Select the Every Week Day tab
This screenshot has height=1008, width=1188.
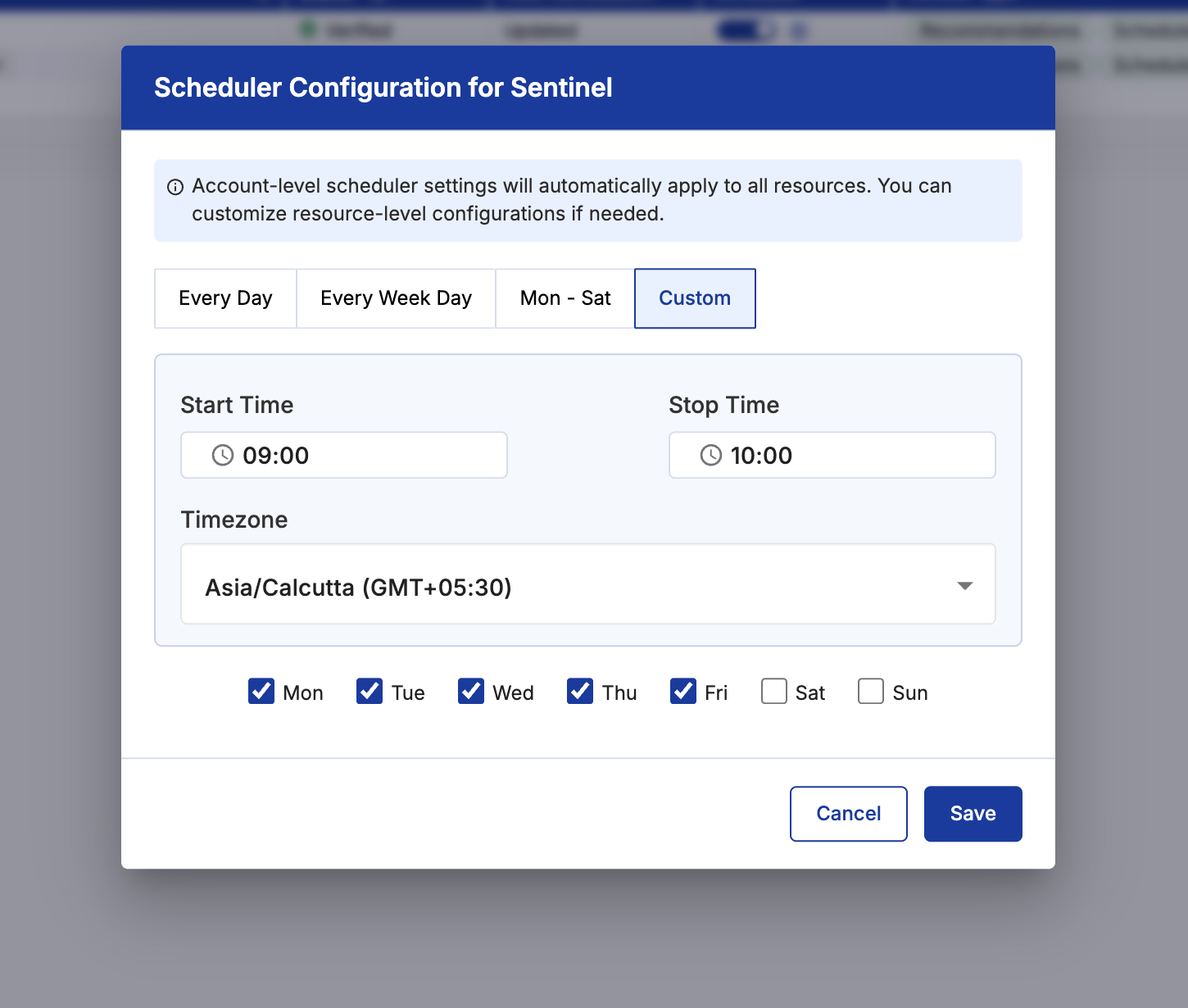tap(396, 298)
